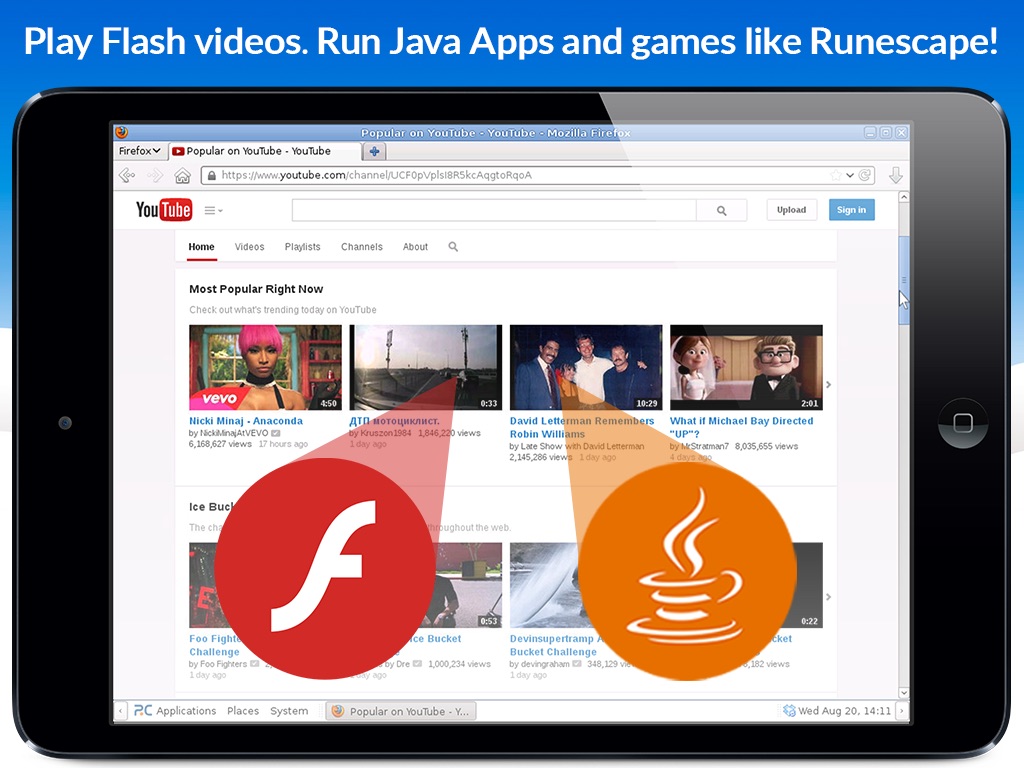1024x768 pixels.
Task: Open the Channels tab
Action: [x=362, y=247]
